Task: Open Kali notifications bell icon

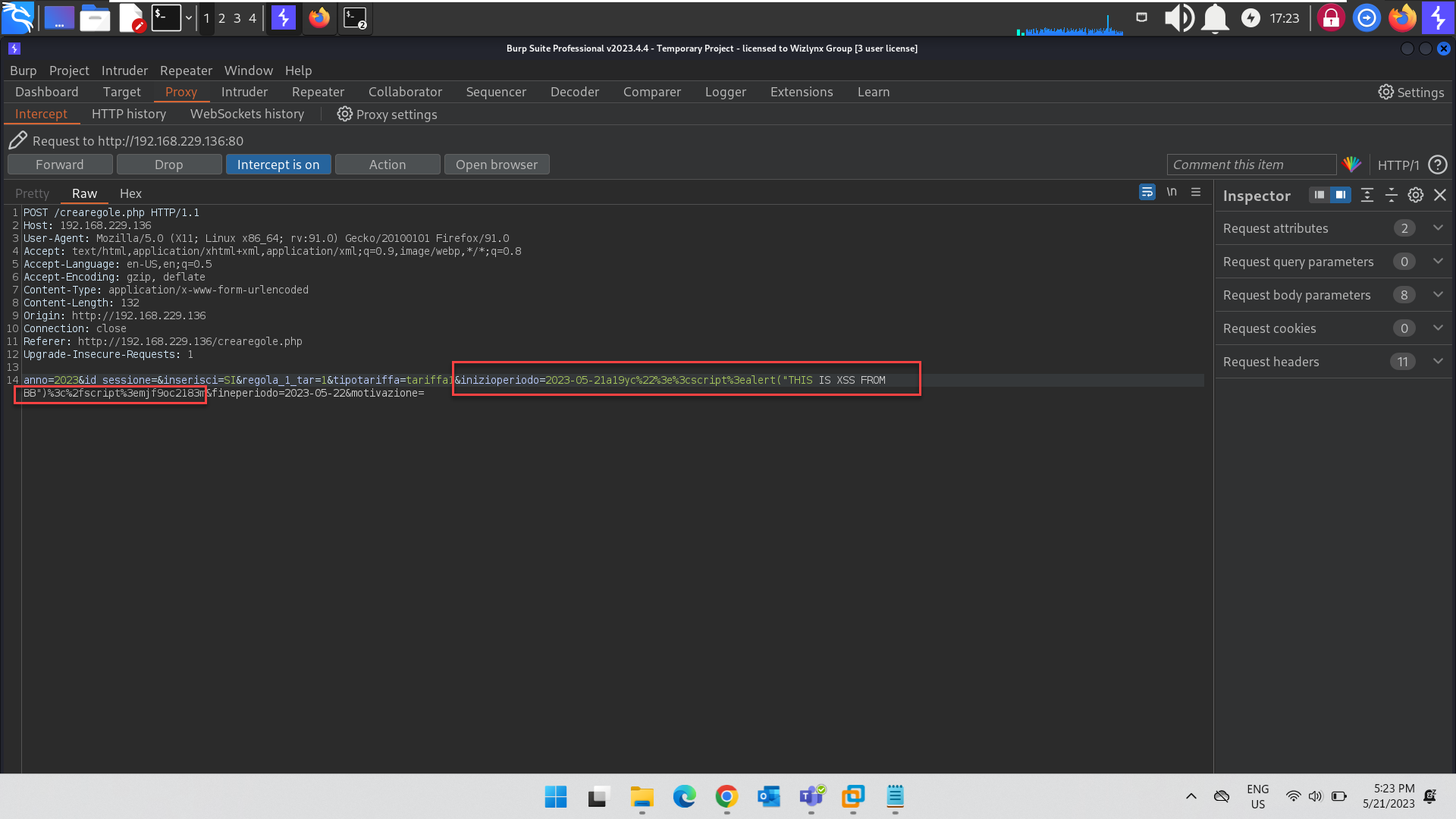Action: tap(1216, 17)
